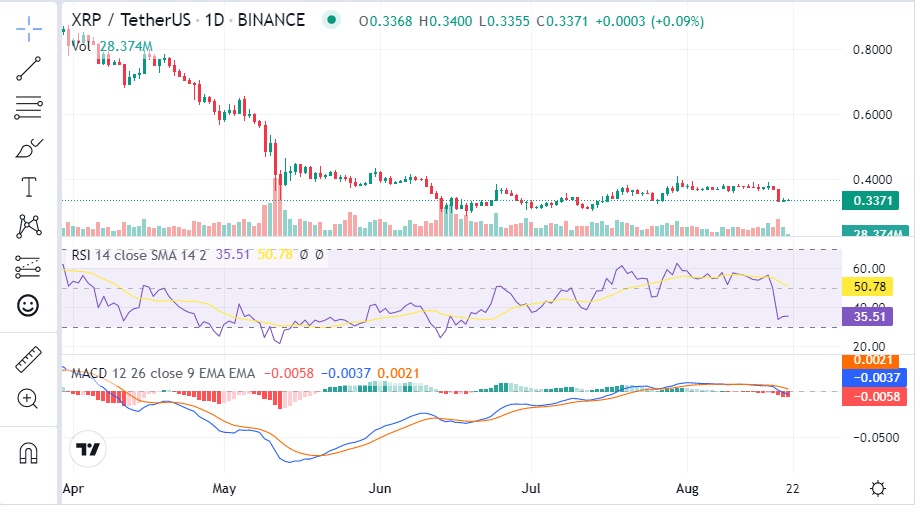
Task: Open the Fibonacci retracement tool
Action: (28, 107)
